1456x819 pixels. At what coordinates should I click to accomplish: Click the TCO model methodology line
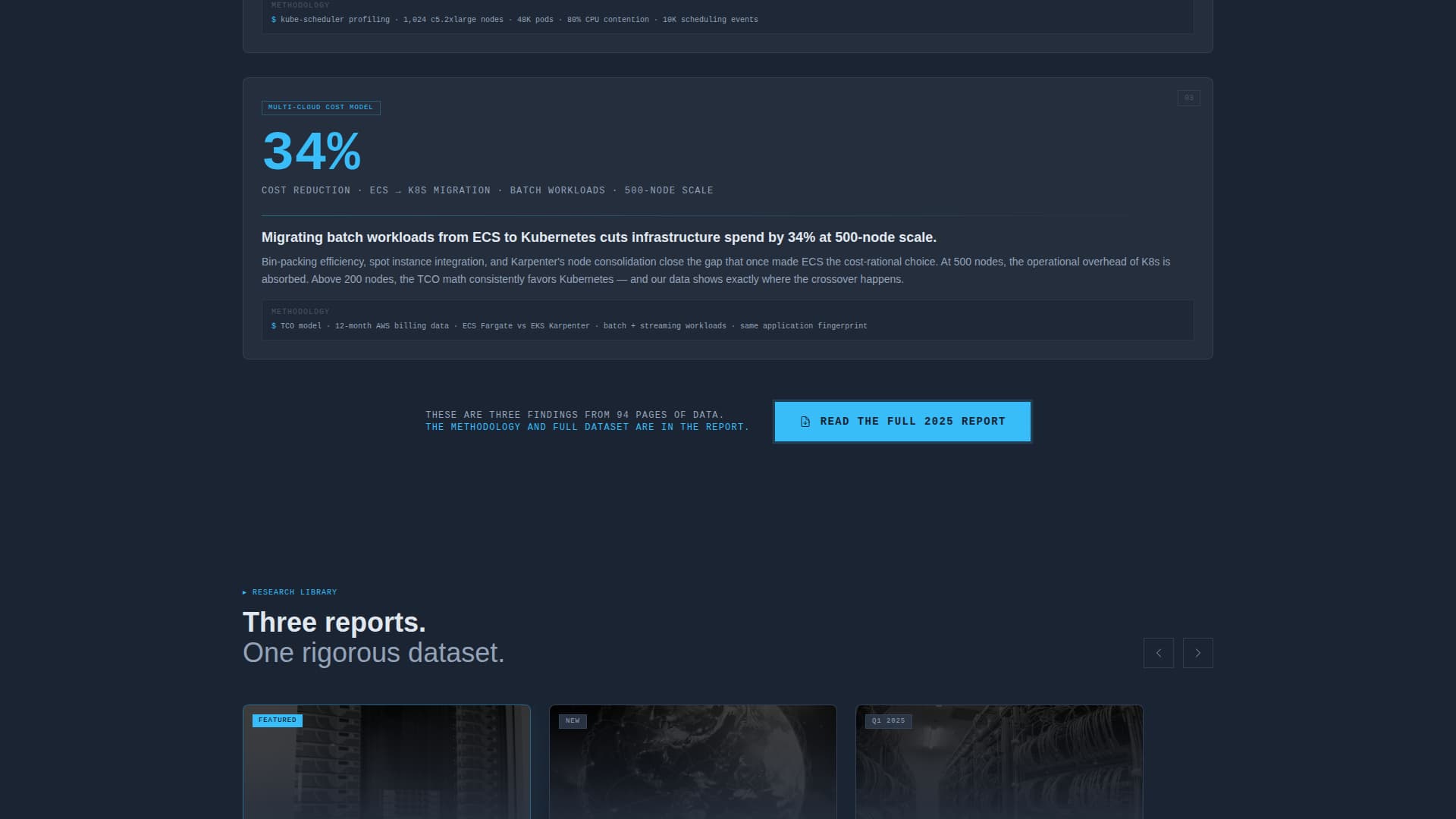click(x=570, y=326)
